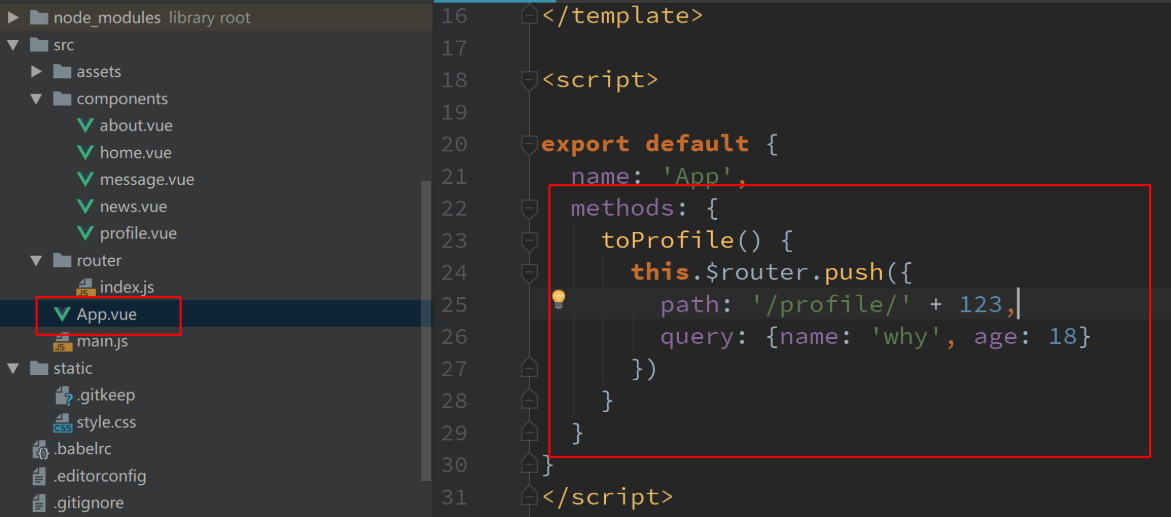Collapse the router folder arrow
Screen dimensions: 1171x517
tap(36, 261)
